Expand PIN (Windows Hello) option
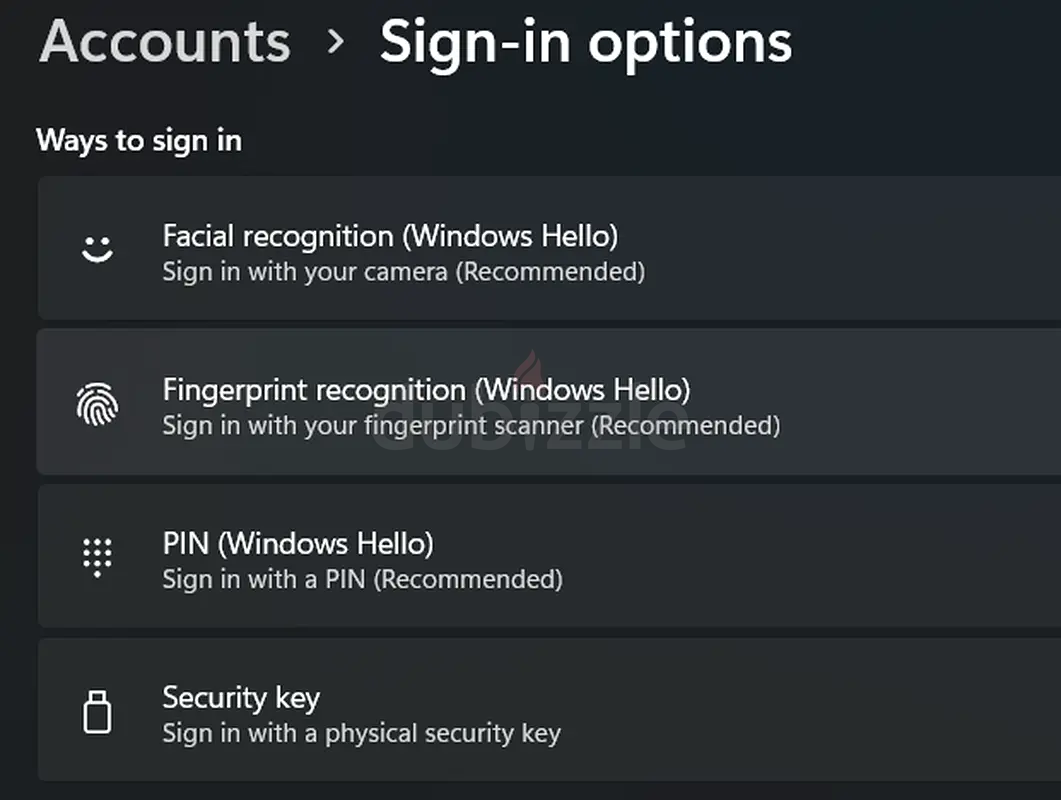The image size is (1061, 800). pos(549,556)
